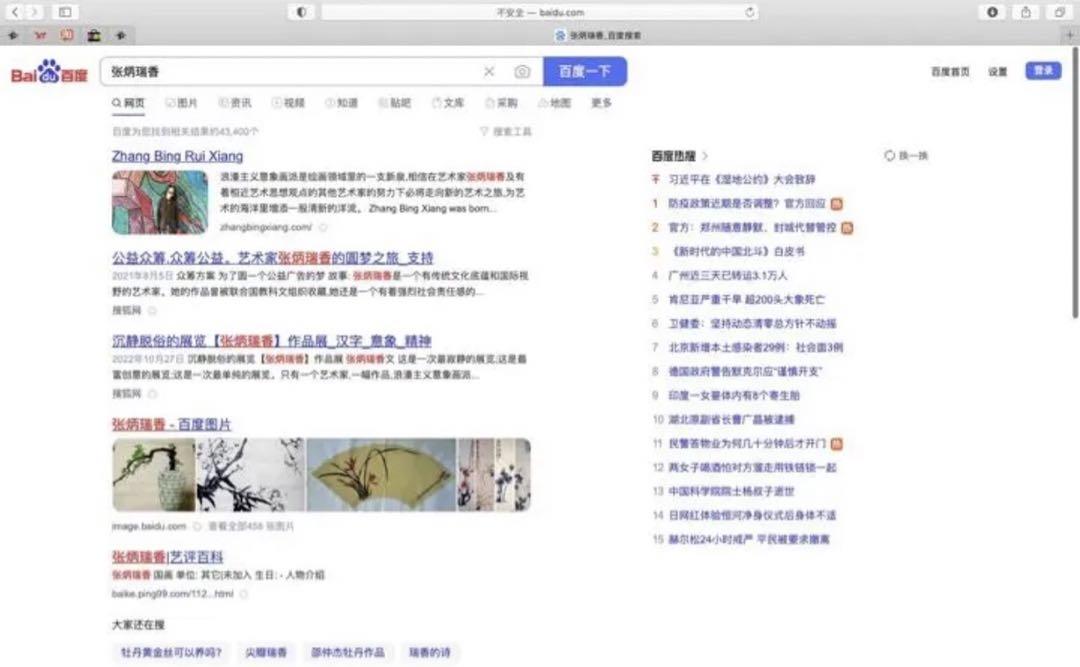The image size is (1080, 667).
Task: Click the artist thumbnail in first result
Action: (160, 203)
